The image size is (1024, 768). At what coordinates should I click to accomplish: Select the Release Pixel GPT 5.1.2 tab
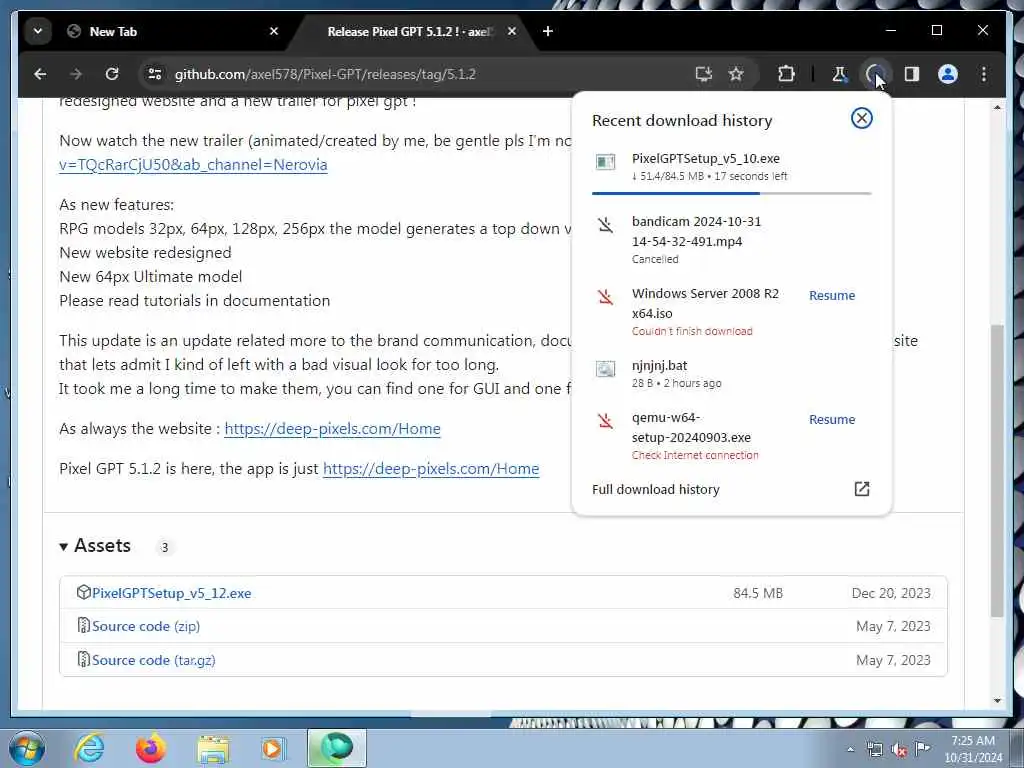(x=408, y=31)
